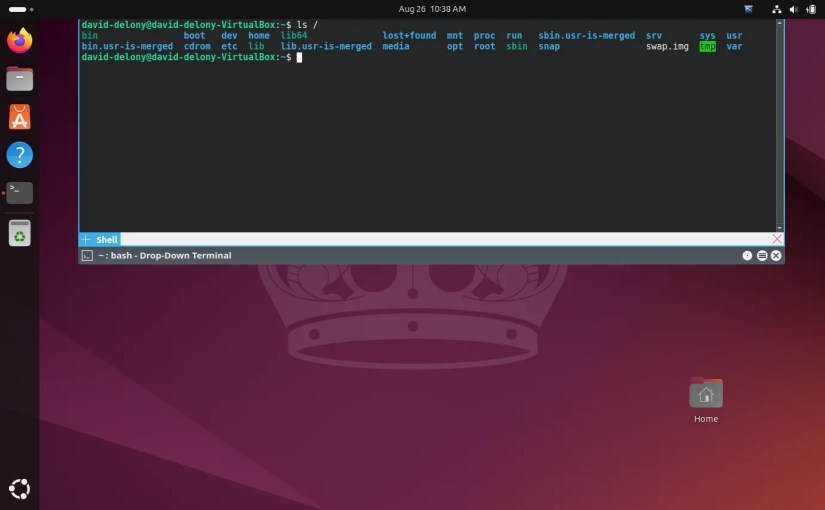Click the volume icon in the top bar

pos(793,9)
